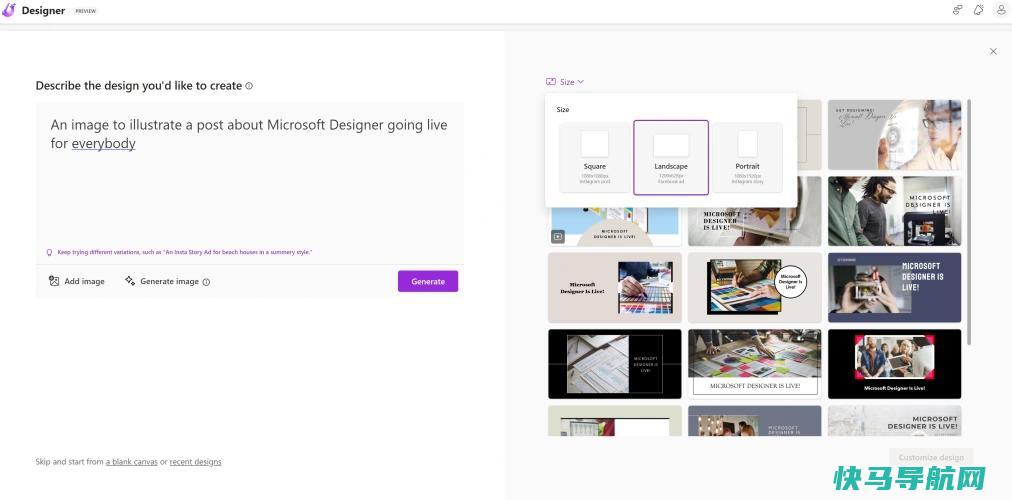
Task: Select the sticky notes design with boxed caption
Action: pos(754,364)
